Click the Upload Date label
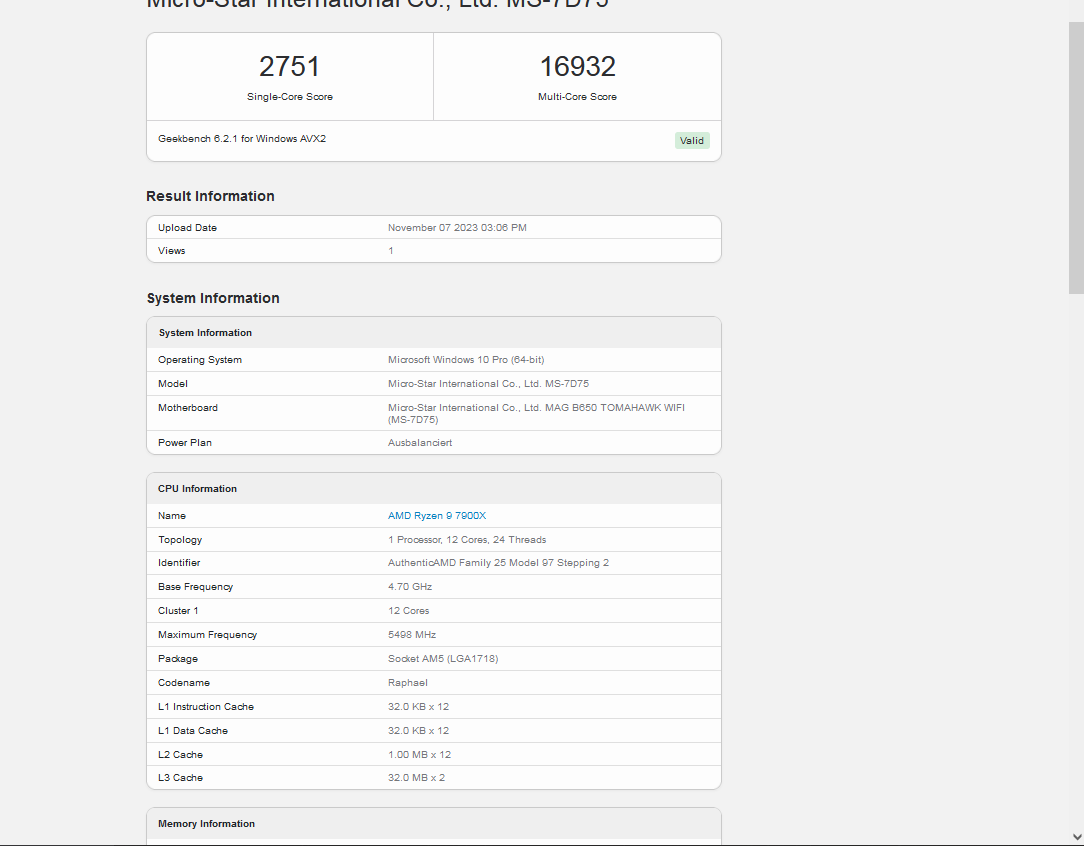 coord(187,227)
